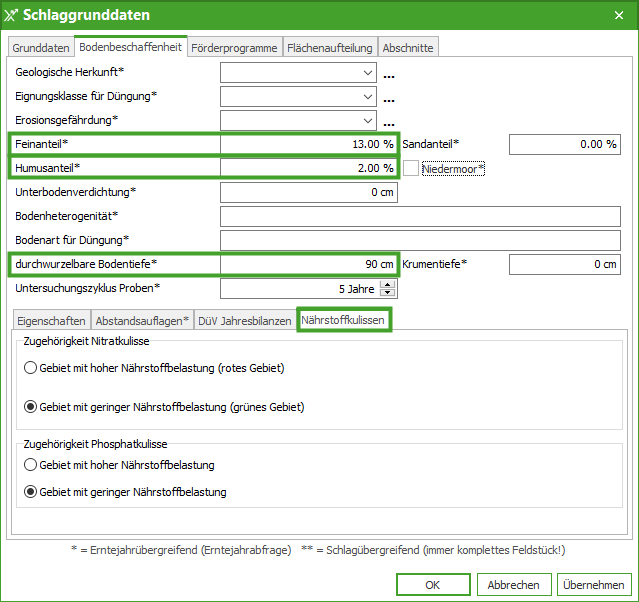Screen dimensions: 639x602
Task: Click the app icon in the title bar
Action: pos(11,15)
